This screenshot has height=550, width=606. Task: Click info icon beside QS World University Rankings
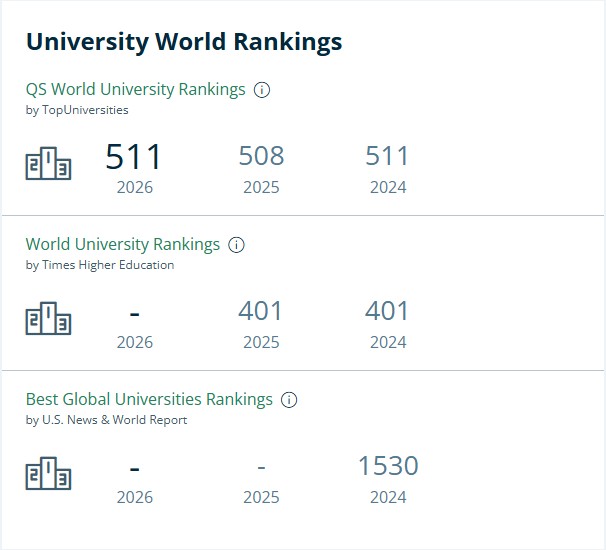click(262, 90)
